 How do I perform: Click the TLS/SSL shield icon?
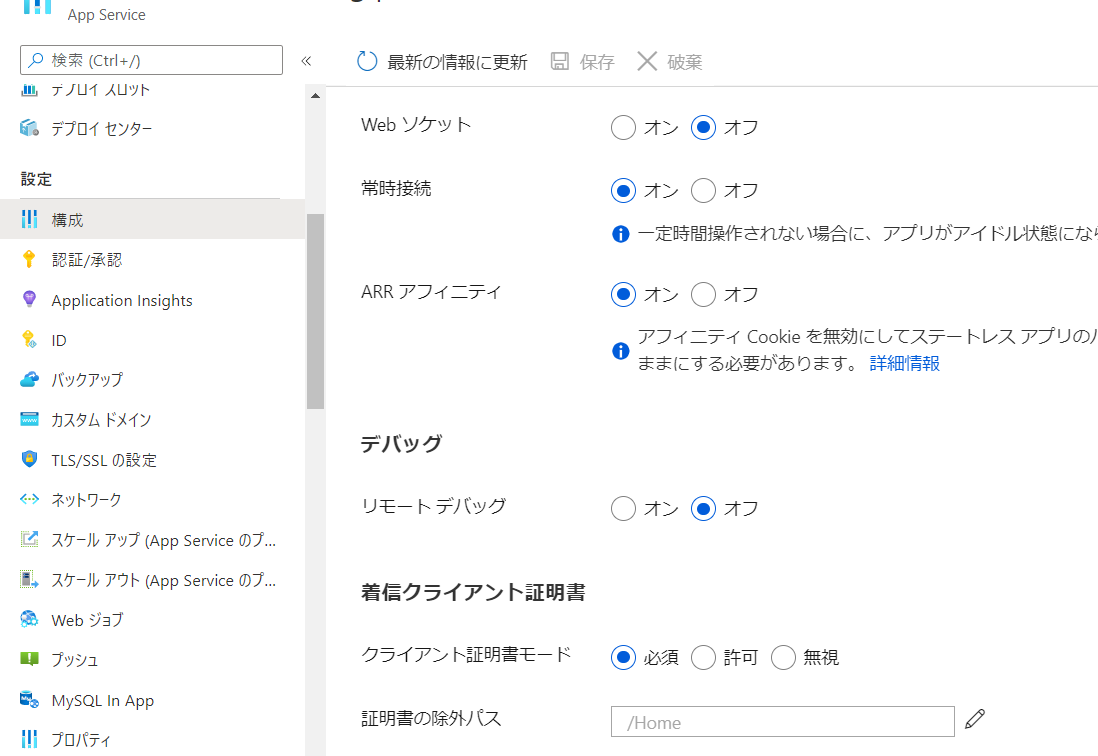29,459
